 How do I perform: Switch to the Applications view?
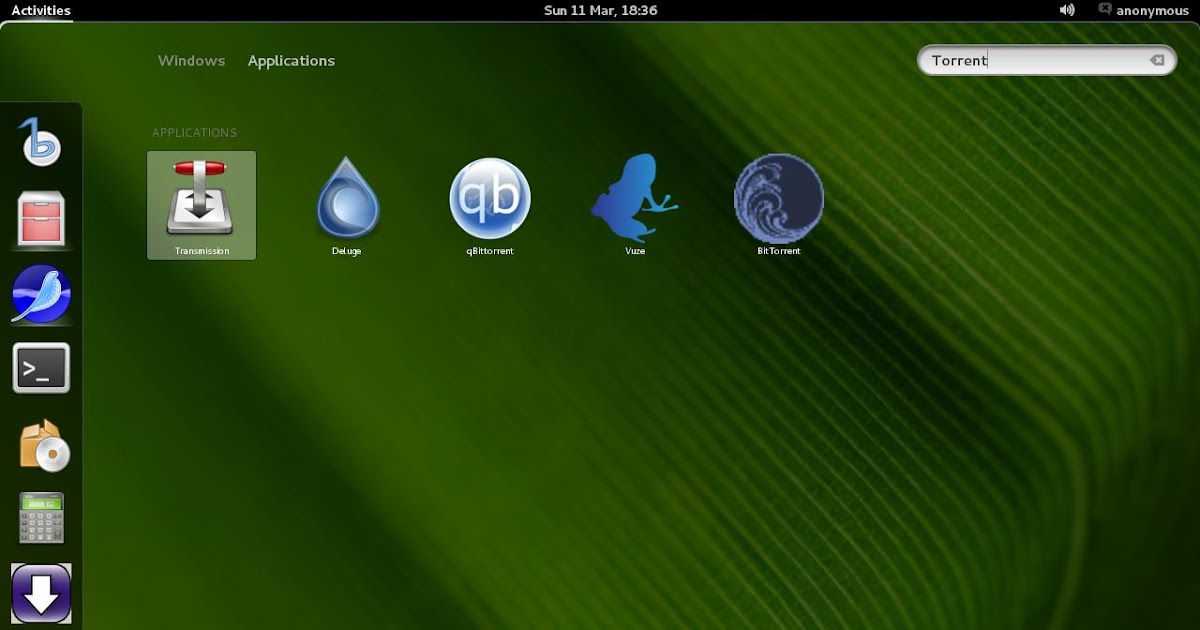pos(291,61)
